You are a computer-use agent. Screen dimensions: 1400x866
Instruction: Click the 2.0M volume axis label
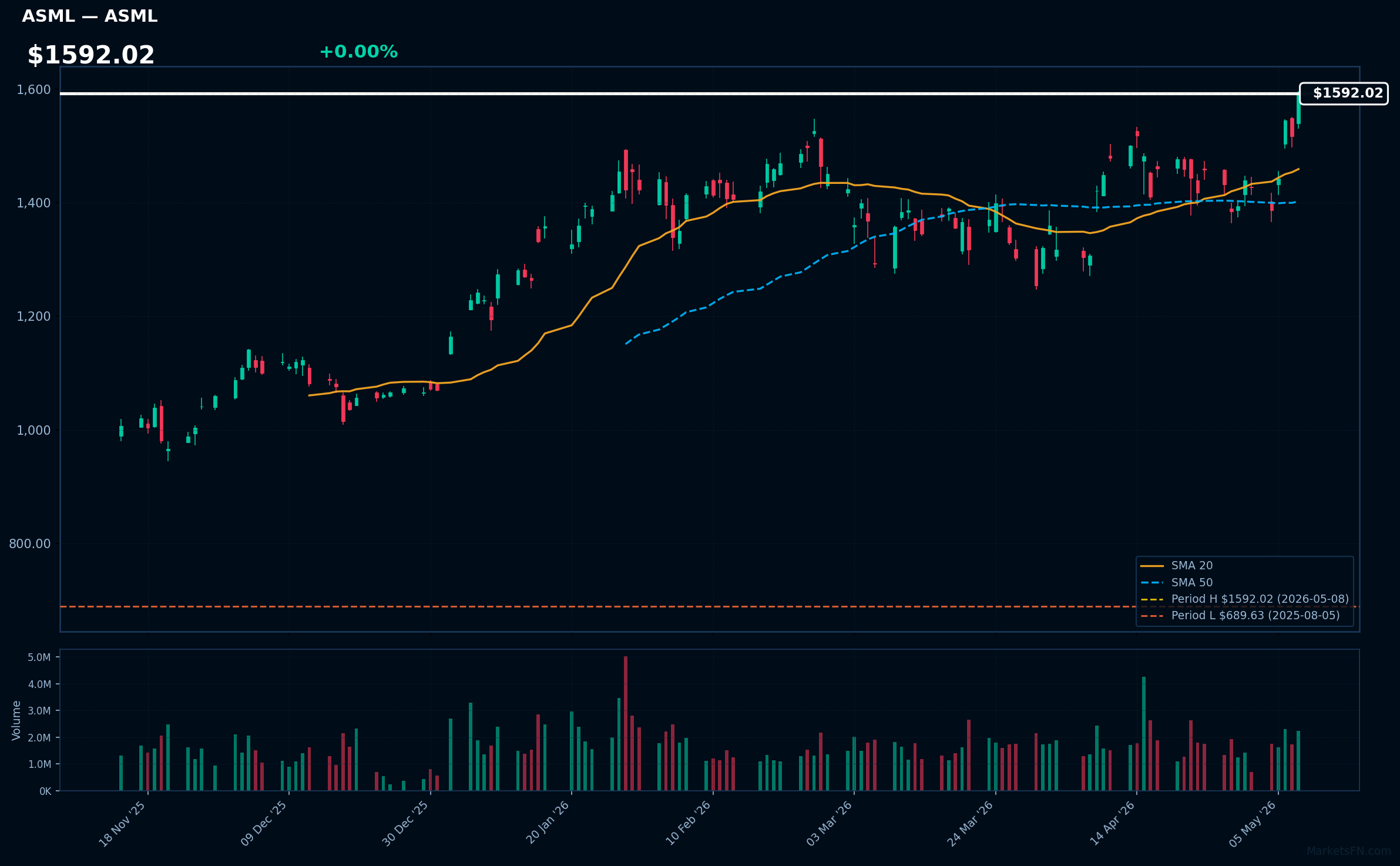[x=39, y=738]
